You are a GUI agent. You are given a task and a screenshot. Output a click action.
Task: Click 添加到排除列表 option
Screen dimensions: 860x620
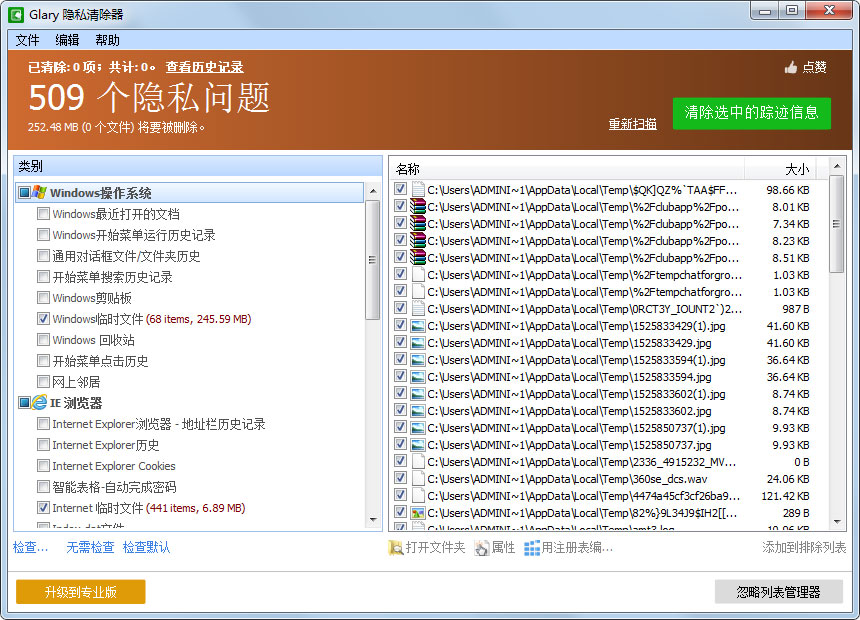[x=804, y=547]
